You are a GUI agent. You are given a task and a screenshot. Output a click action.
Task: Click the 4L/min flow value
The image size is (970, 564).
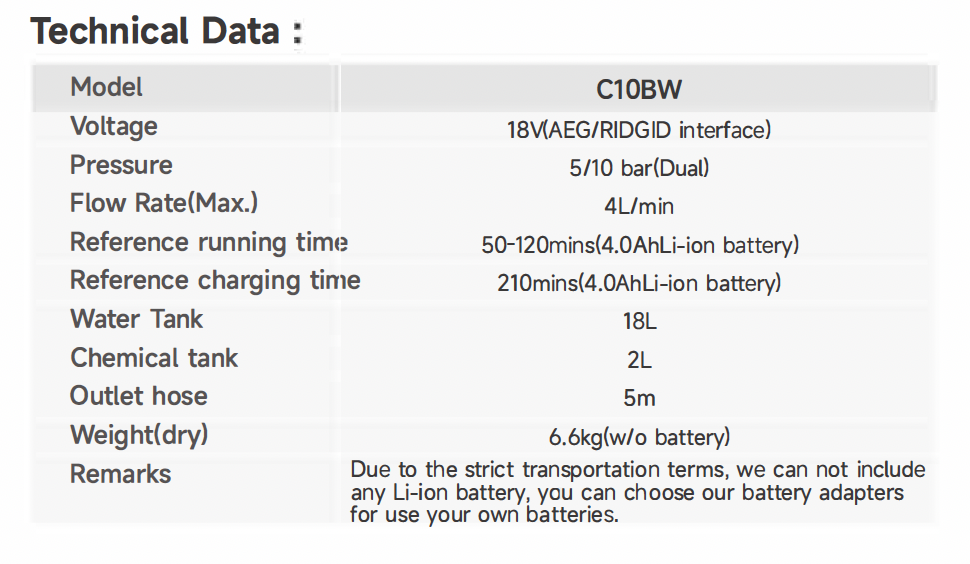pyautogui.click(x=639, y=207)
